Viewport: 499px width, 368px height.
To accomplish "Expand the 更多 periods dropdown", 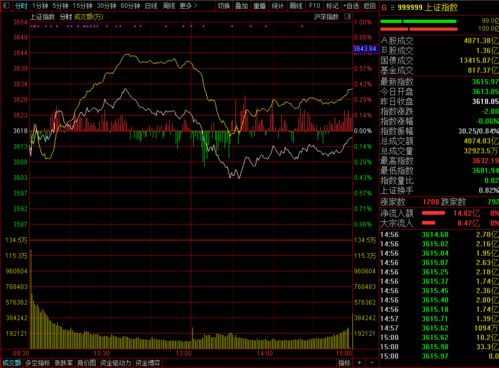I will [x=188, y=6].
